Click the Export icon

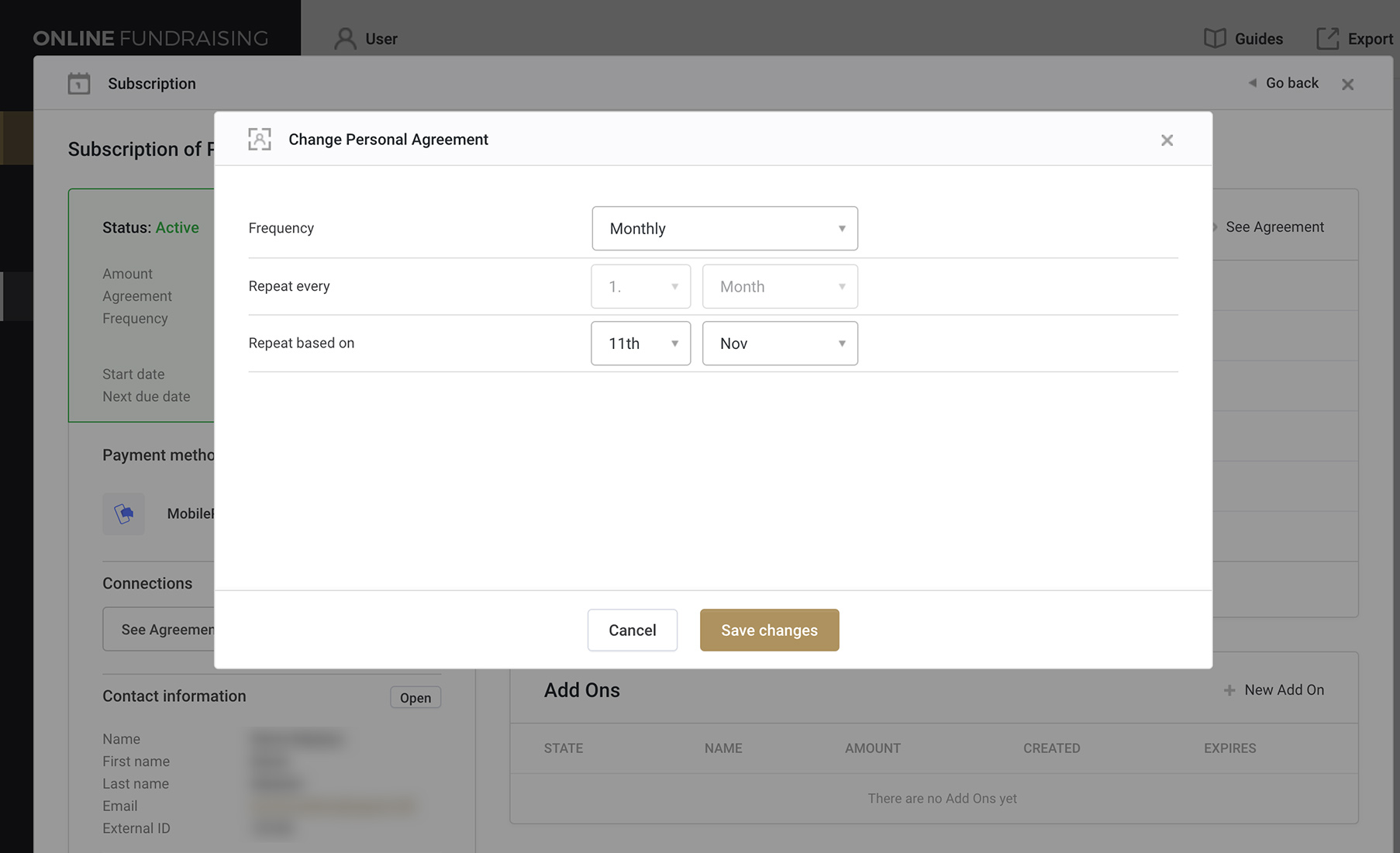click(x=1328, y=38)
